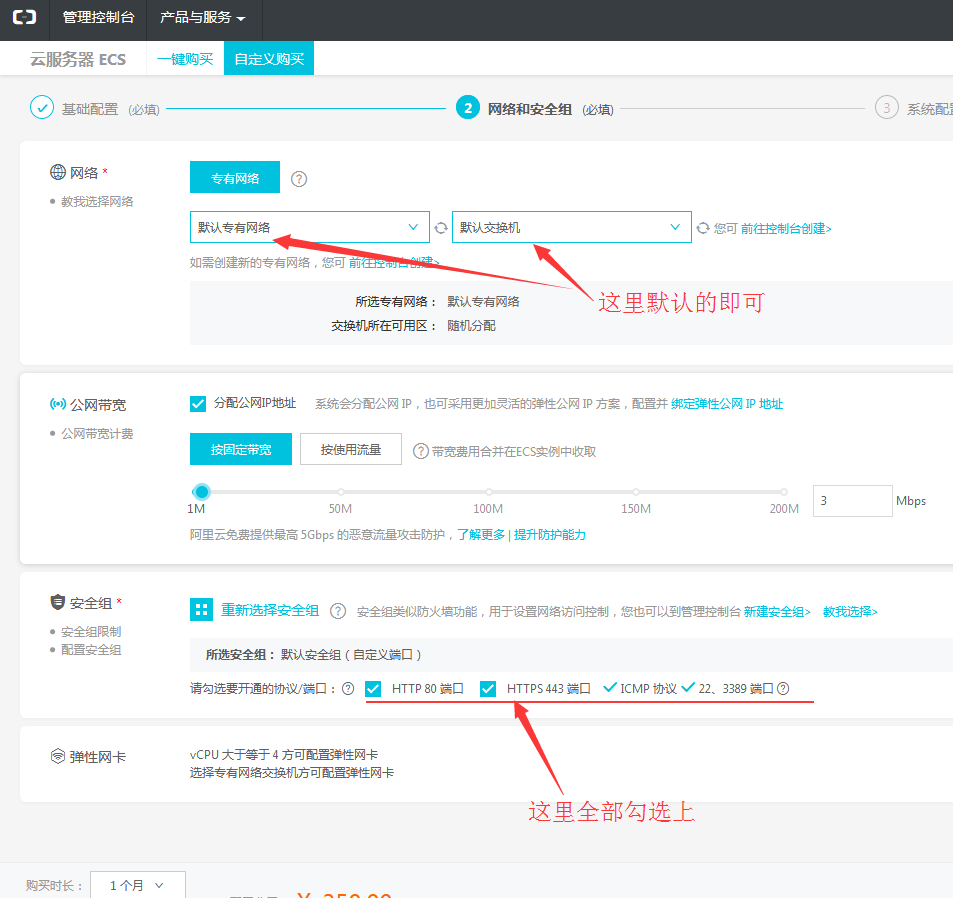Click help icon after 22、3389 端口

pyautogui.click(x=783, y=689)
